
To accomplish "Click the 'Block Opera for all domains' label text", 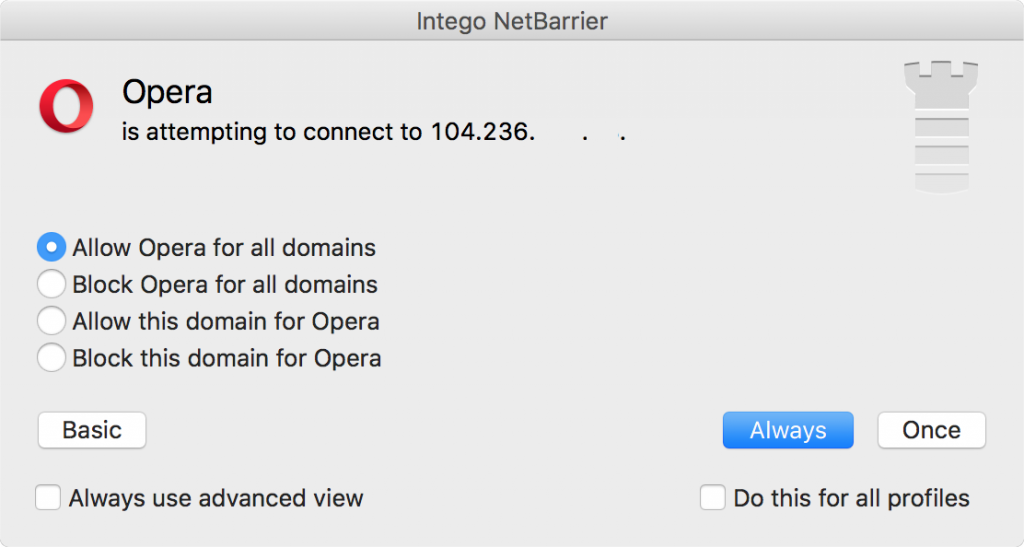I will point(225,285).
